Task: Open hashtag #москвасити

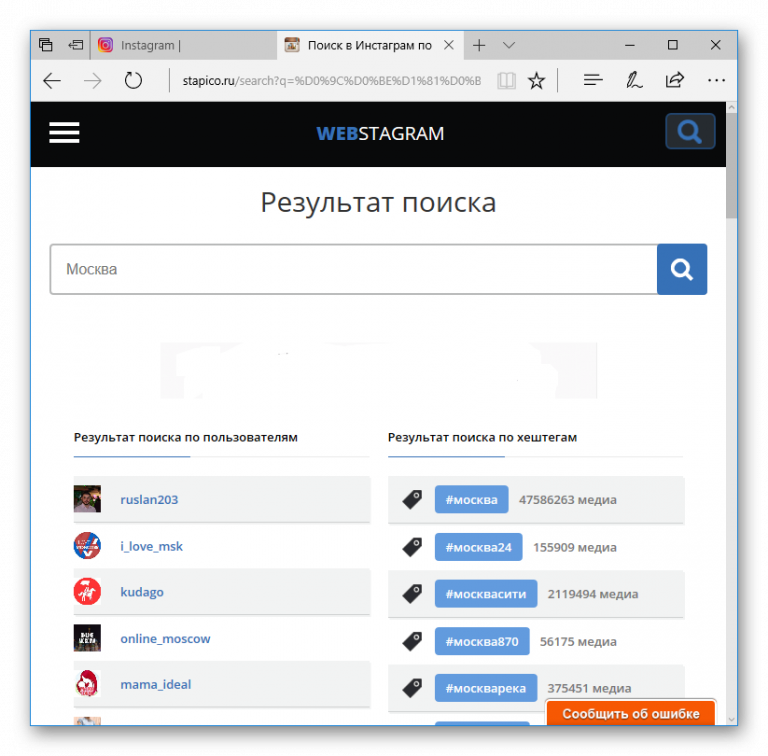Action: tap(485, 594)
